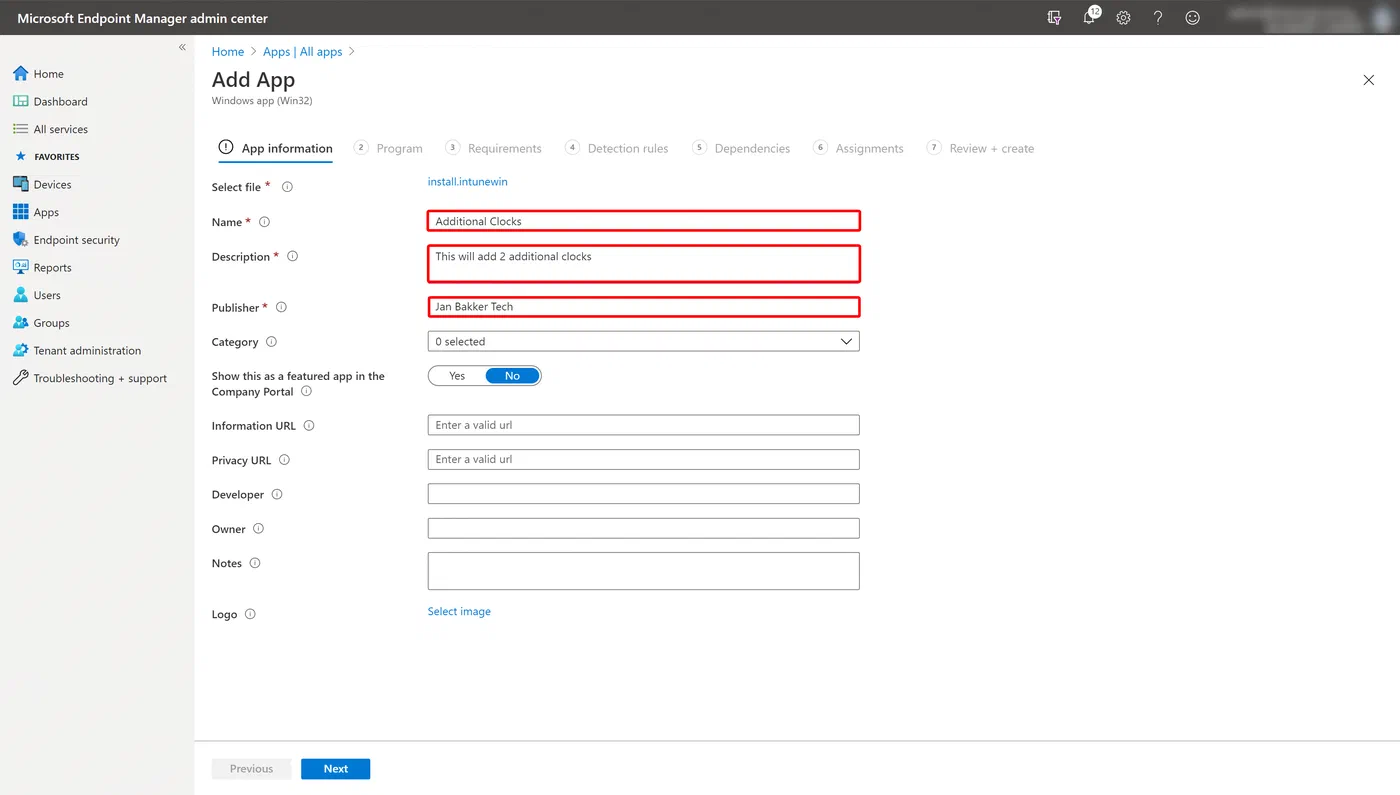Show info tooltip for Logo
This screenshot has height=795, width=1400.
[x=250, y=614]
